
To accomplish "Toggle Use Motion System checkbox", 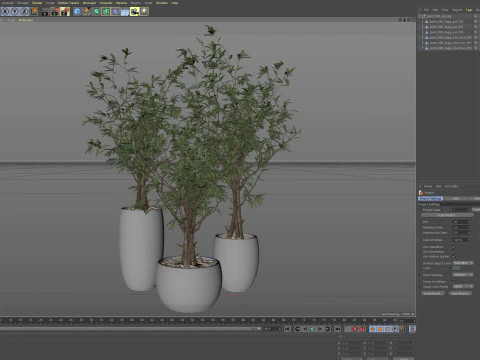I will (454, 256).
